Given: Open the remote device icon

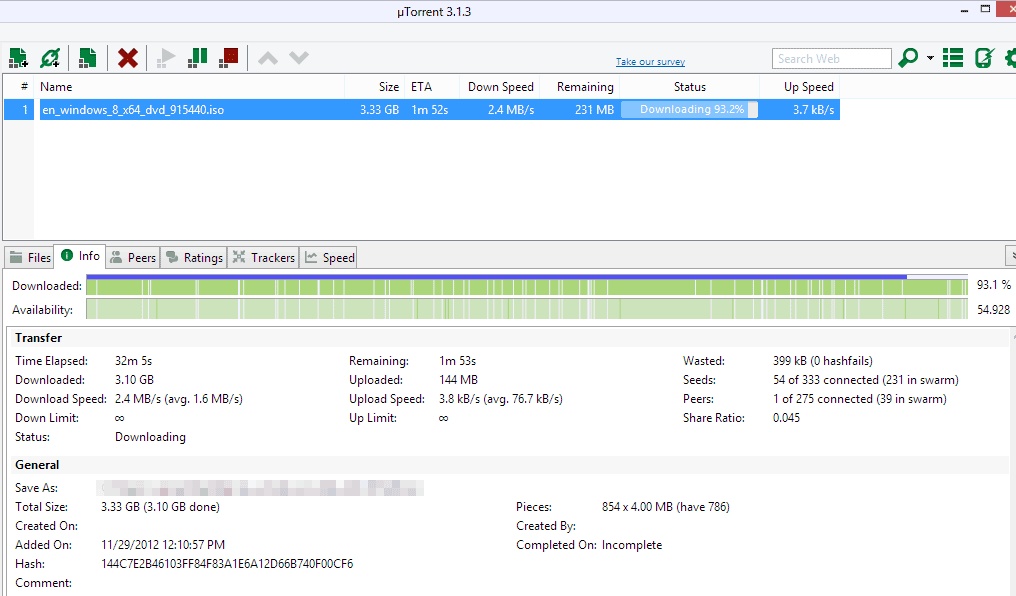Looking at the screenshot, I should tap(984, 58).
